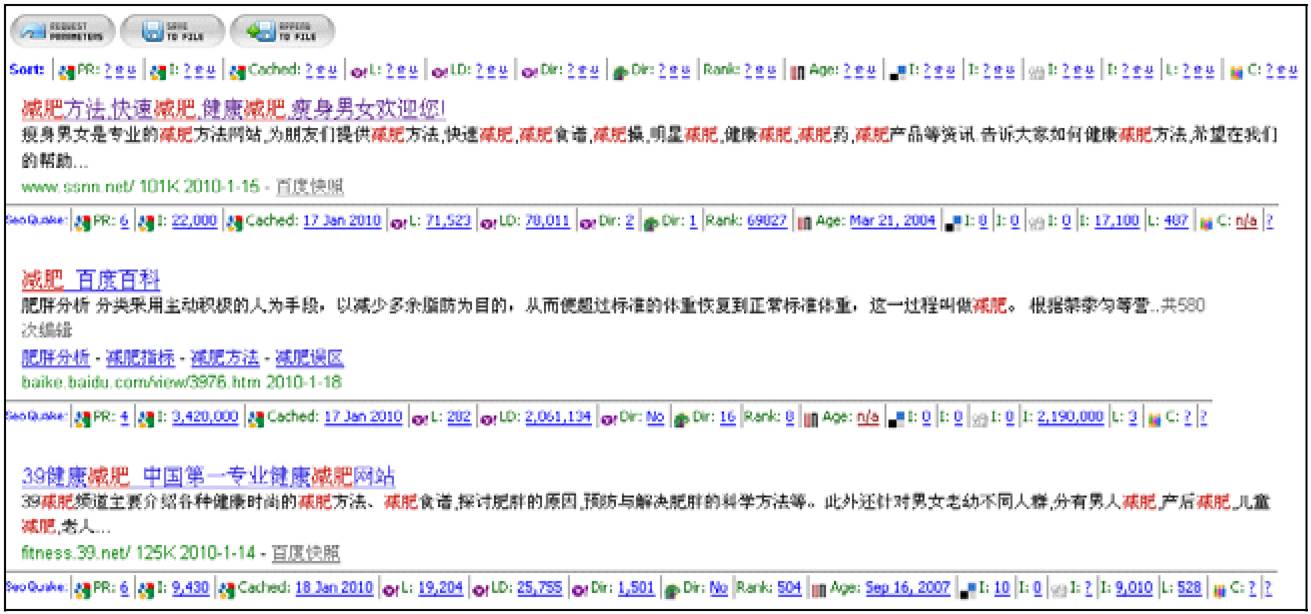The width and height of the screenshot is (1311, 614).
Task: Click the index value 17,100
Action: [x=1117, y=222]
